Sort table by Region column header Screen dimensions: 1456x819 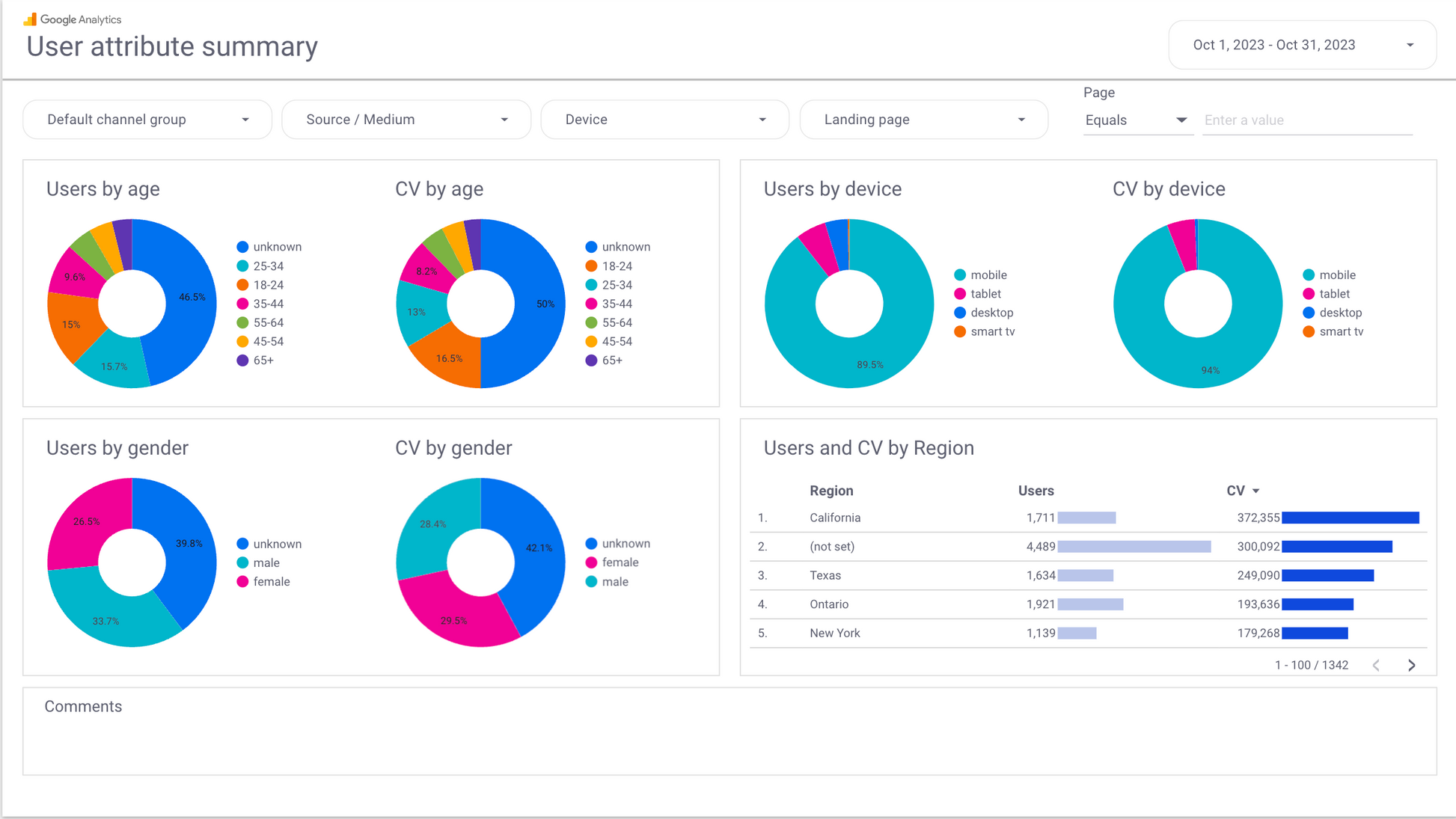831,491
